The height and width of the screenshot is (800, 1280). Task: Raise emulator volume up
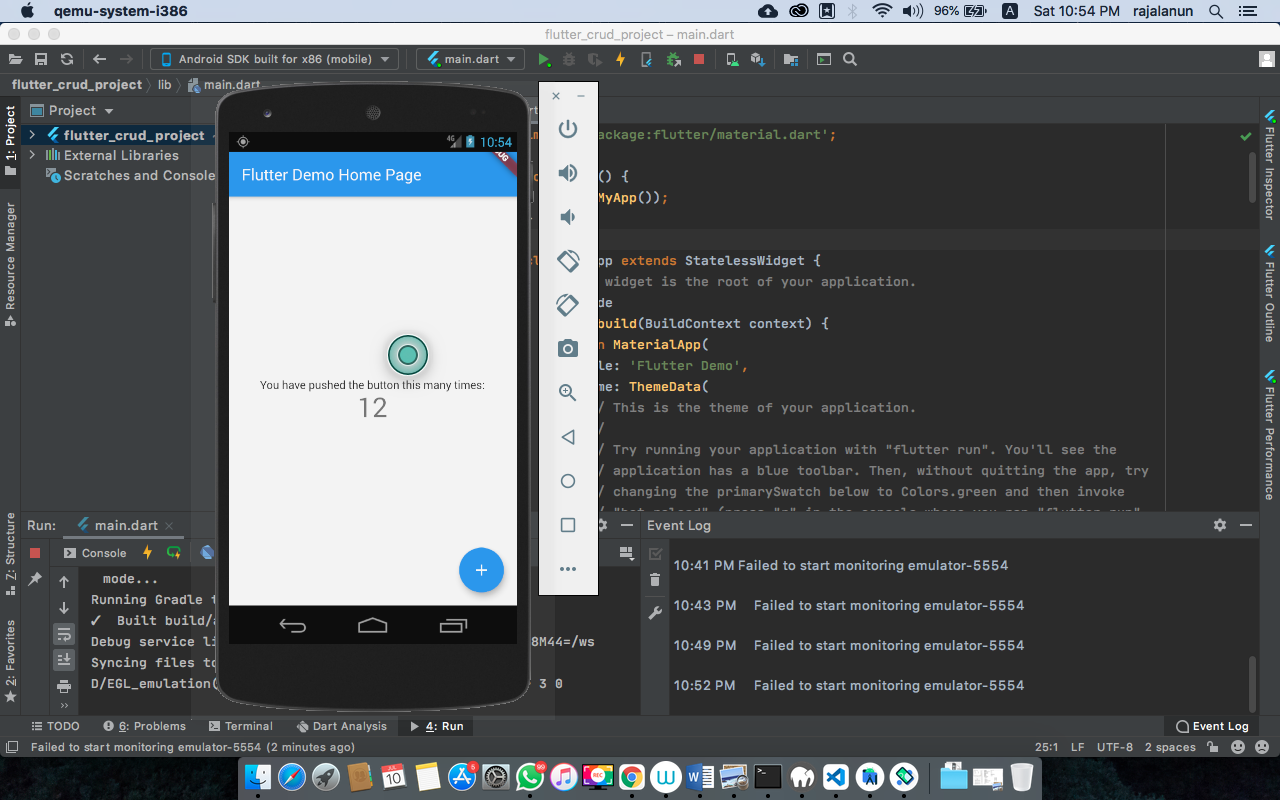tap(568, 173)
